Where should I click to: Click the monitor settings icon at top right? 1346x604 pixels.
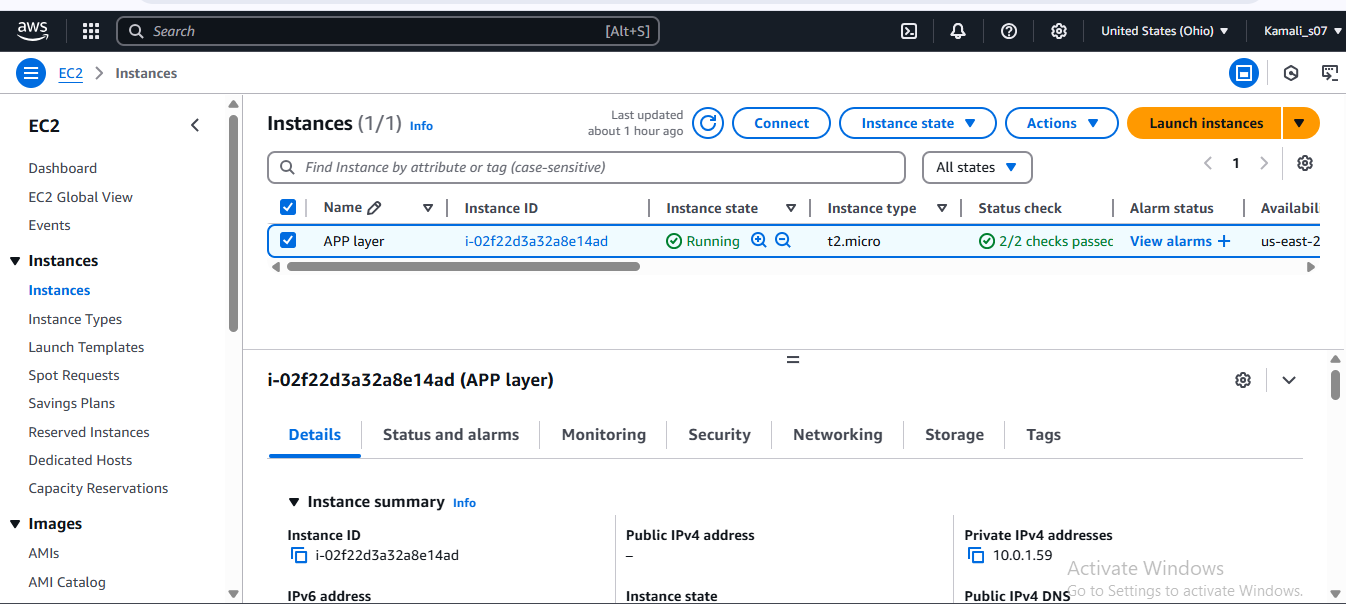[x=1330, y=73]
